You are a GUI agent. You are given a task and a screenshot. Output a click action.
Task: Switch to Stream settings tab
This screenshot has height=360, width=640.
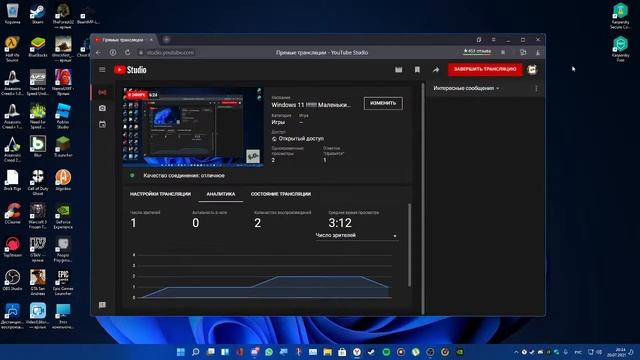pyautogui.click(x=160, y=194)
